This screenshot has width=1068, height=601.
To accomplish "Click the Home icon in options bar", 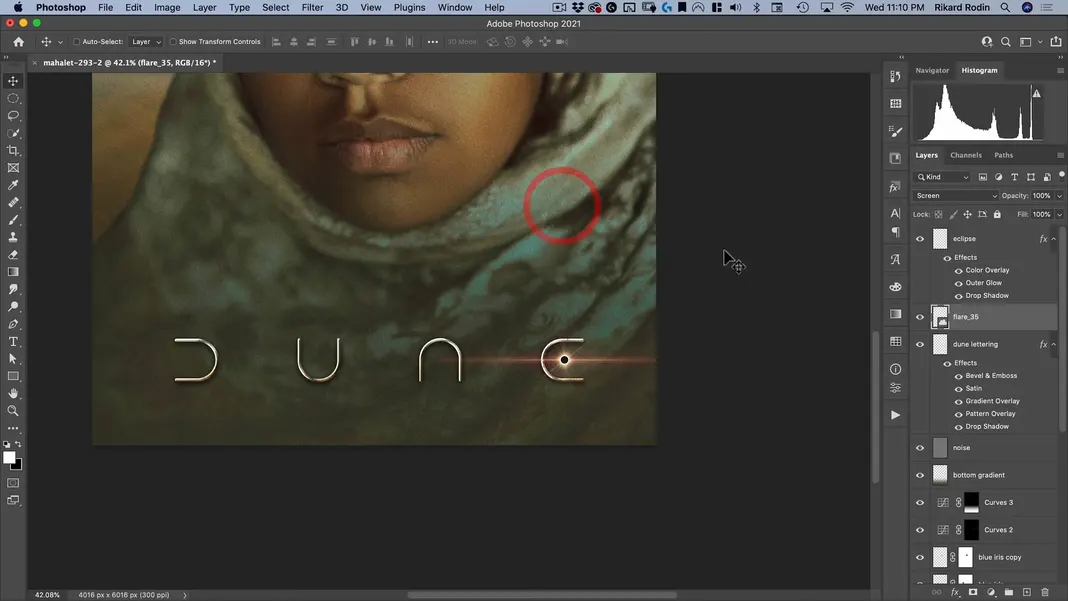I will click(x=18, y=42).
